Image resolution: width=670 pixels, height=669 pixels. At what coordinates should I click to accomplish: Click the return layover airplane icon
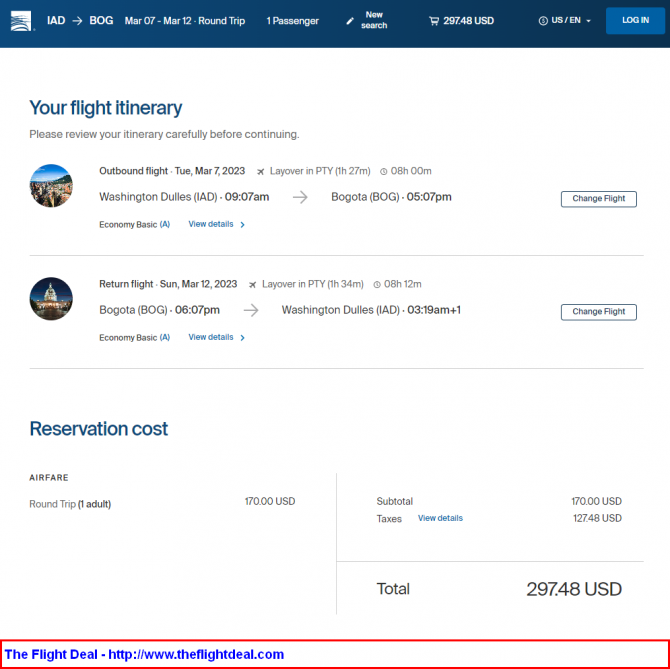[x=253, y=285]
